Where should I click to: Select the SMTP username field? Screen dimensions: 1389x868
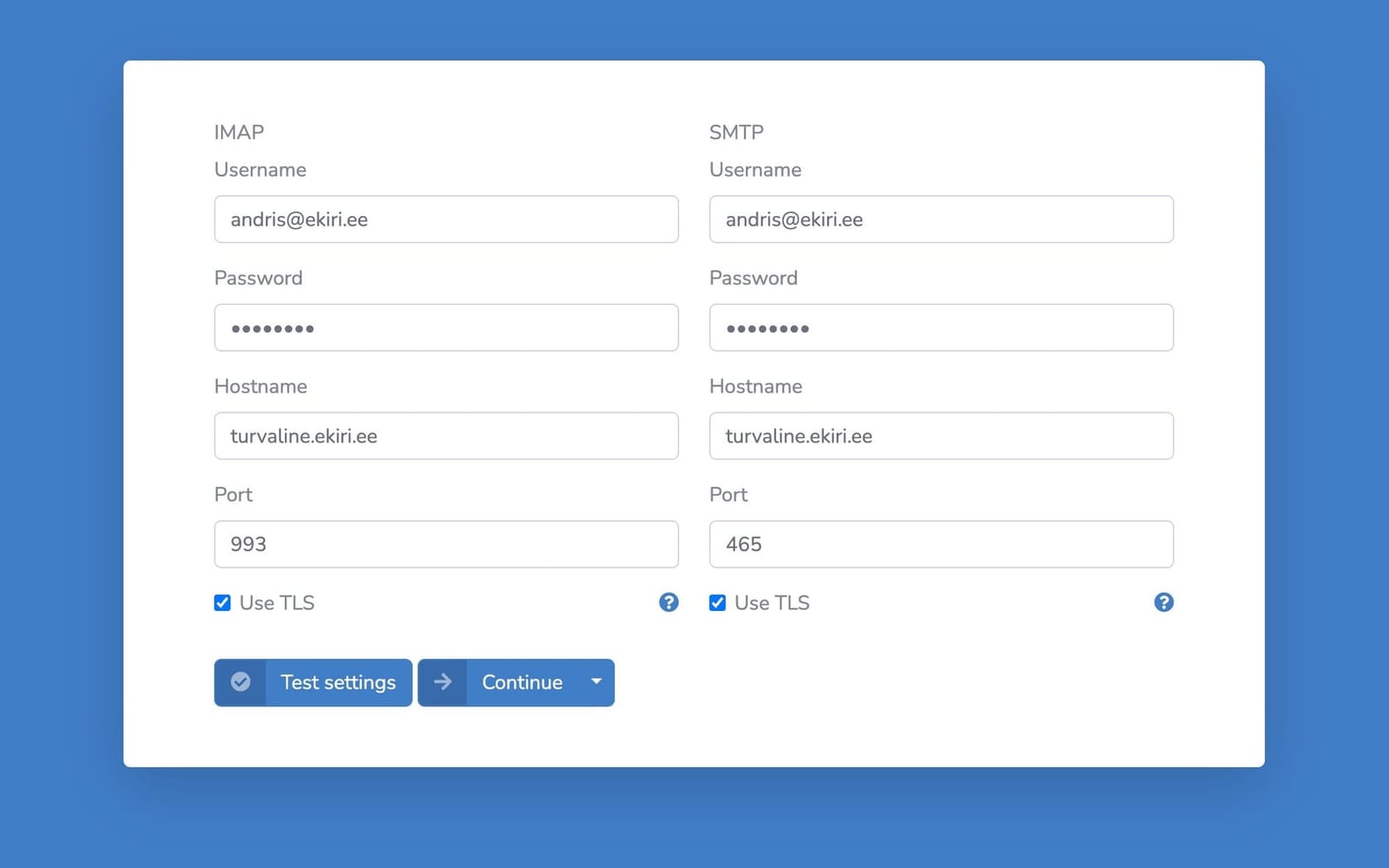tap(941, 219)
